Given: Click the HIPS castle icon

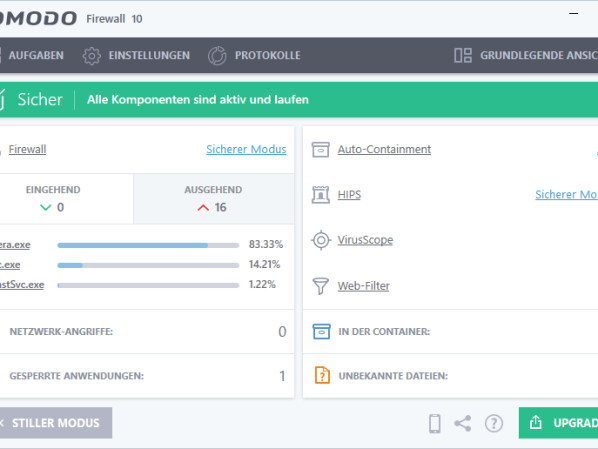Looking at the screenshot, I should click(x=321, y=195).
